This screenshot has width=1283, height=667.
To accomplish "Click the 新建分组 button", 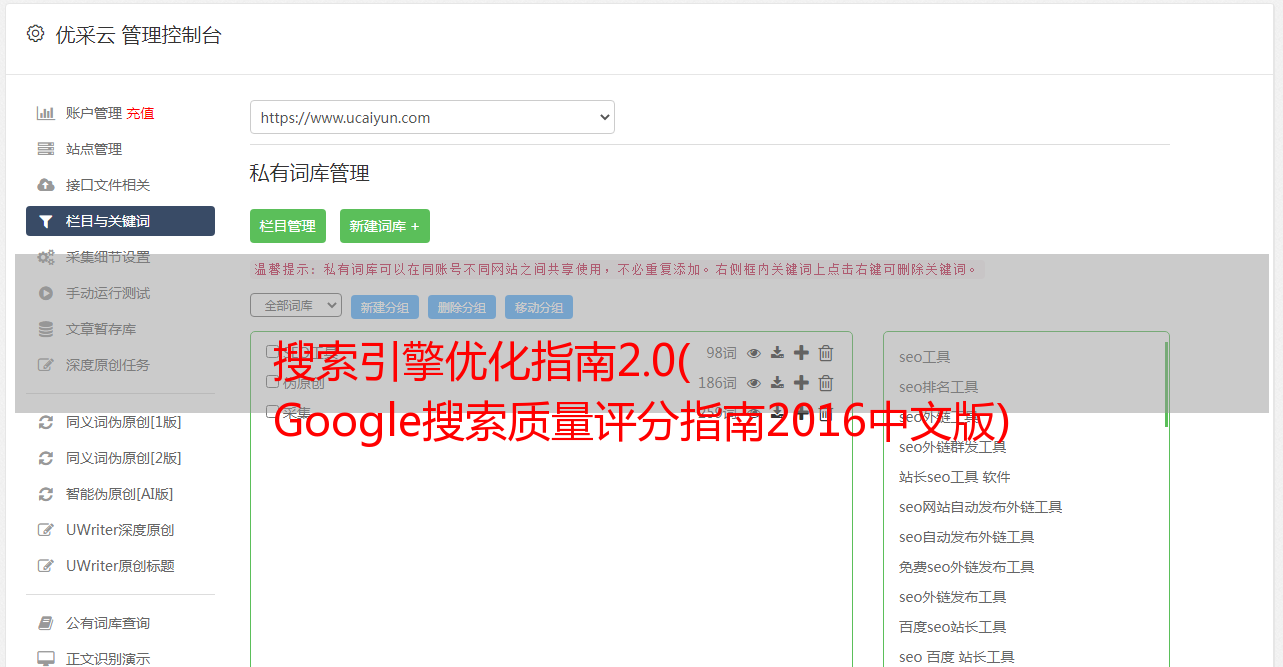I will point(385,307).
